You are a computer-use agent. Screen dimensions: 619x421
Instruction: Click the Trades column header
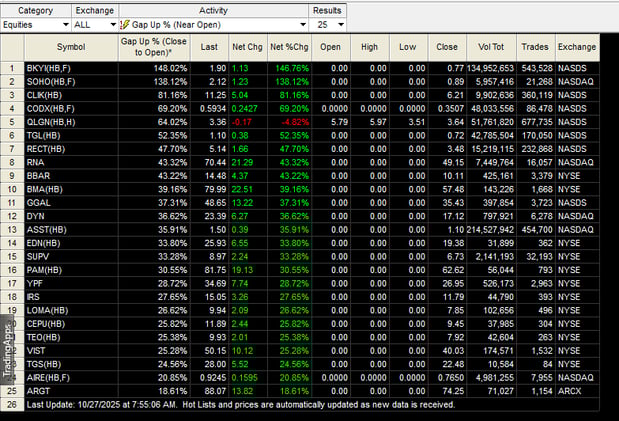pyautogui.click(x=535, y=47)
